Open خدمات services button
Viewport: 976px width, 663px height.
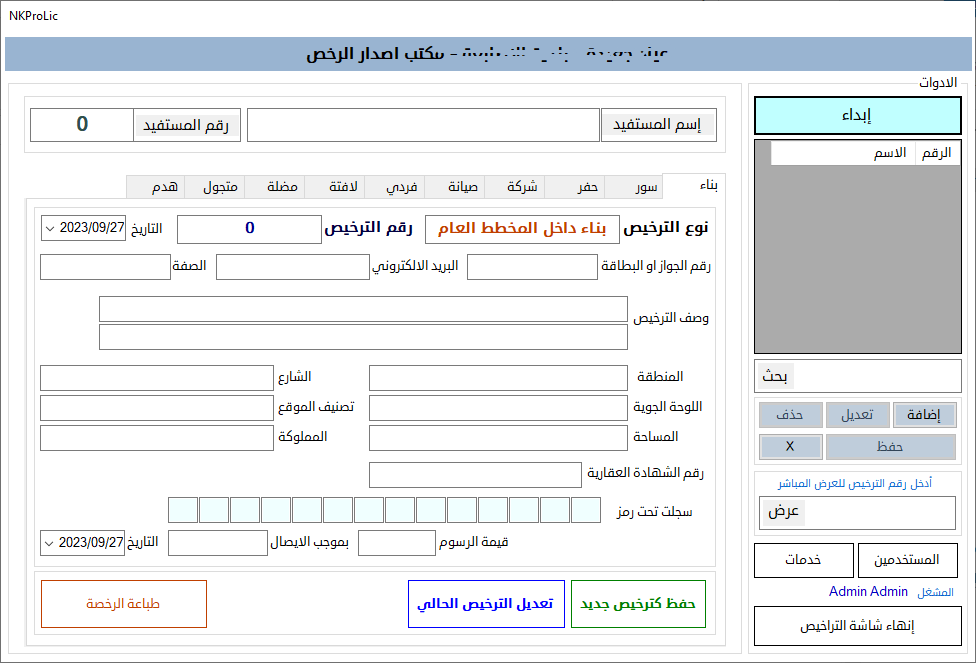(x=804, y=560)
